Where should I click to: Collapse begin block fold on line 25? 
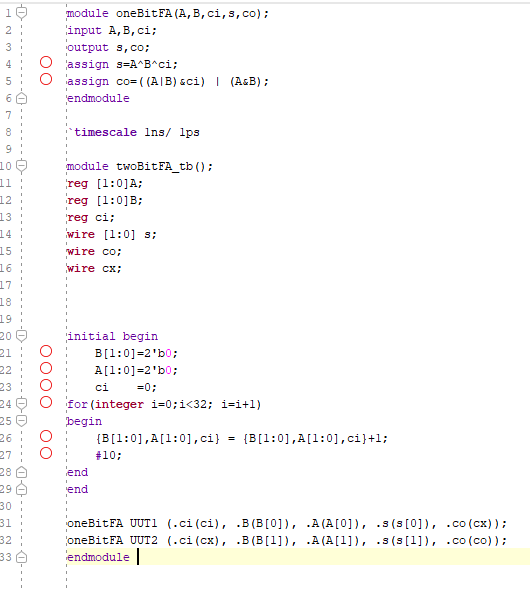click(x=22, y=421)
